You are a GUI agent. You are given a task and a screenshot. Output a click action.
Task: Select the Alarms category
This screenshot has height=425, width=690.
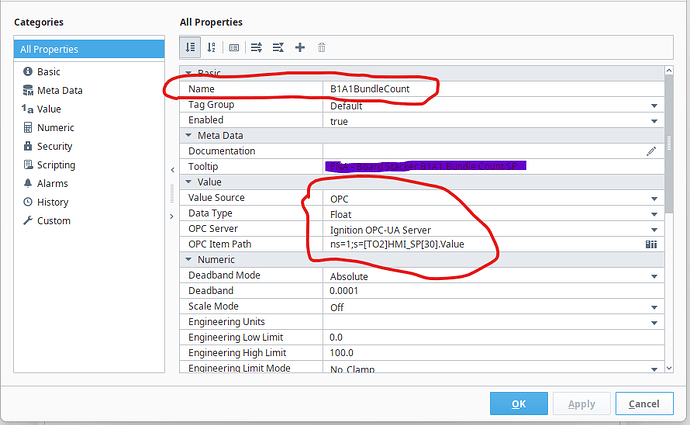pos(46,183)
